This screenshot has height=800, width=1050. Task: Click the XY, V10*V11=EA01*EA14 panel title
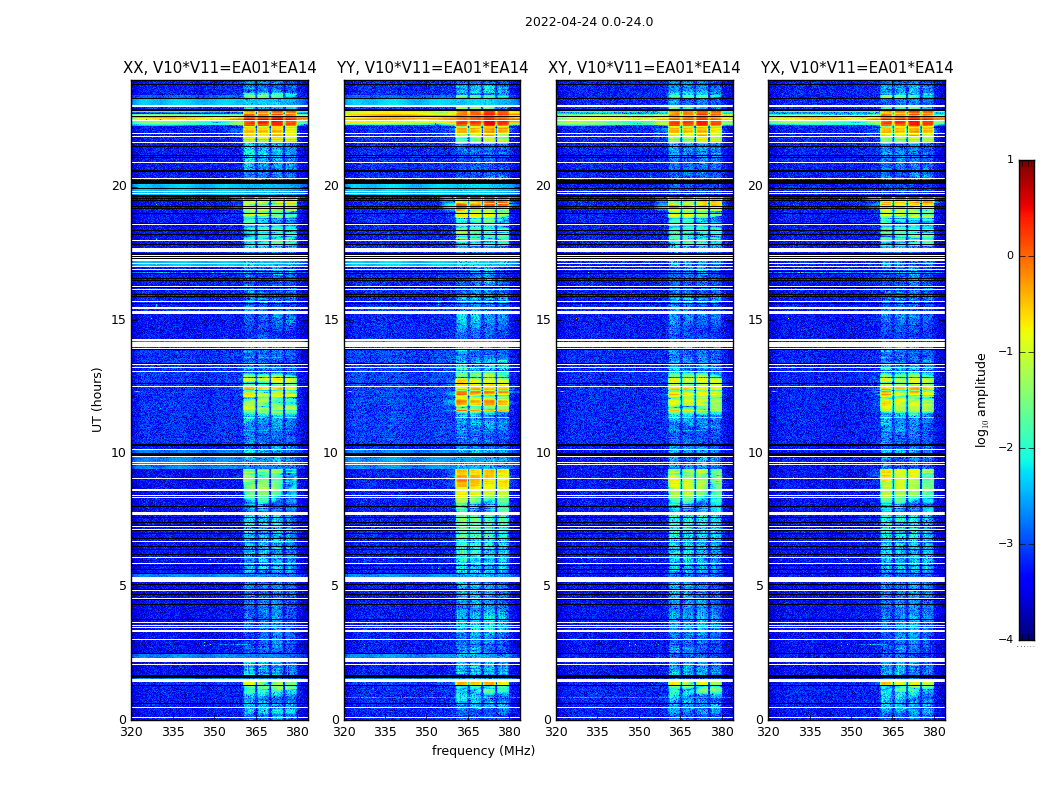point(644,68)
